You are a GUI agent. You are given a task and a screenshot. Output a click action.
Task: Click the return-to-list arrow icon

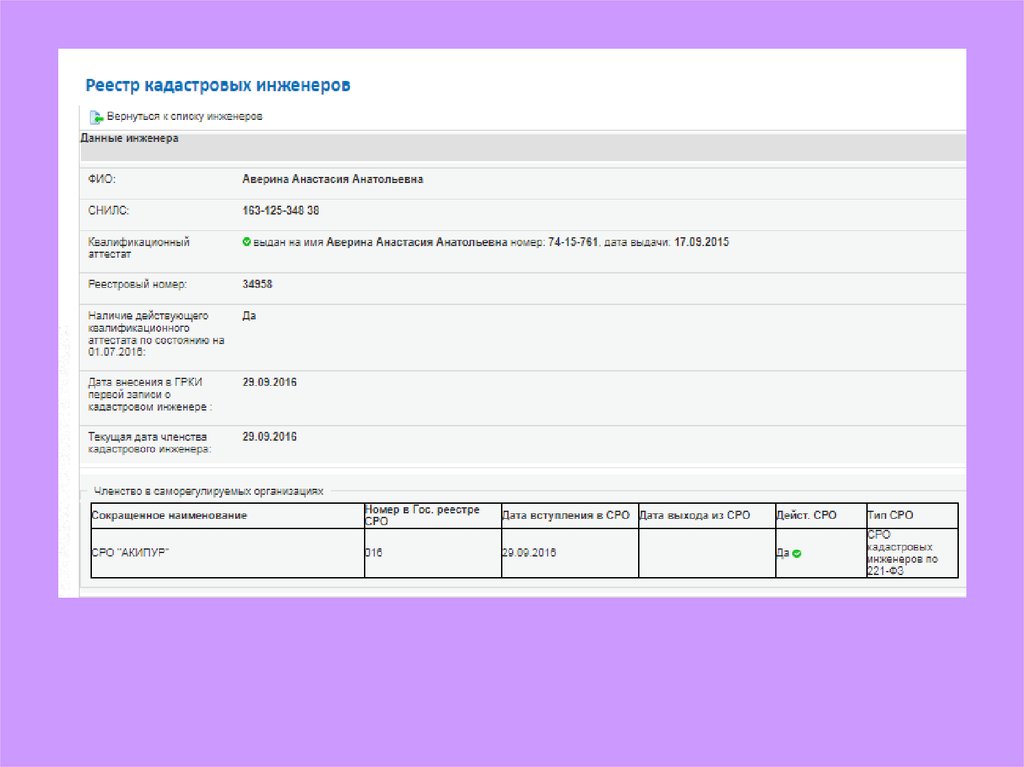tap(96, 118)
